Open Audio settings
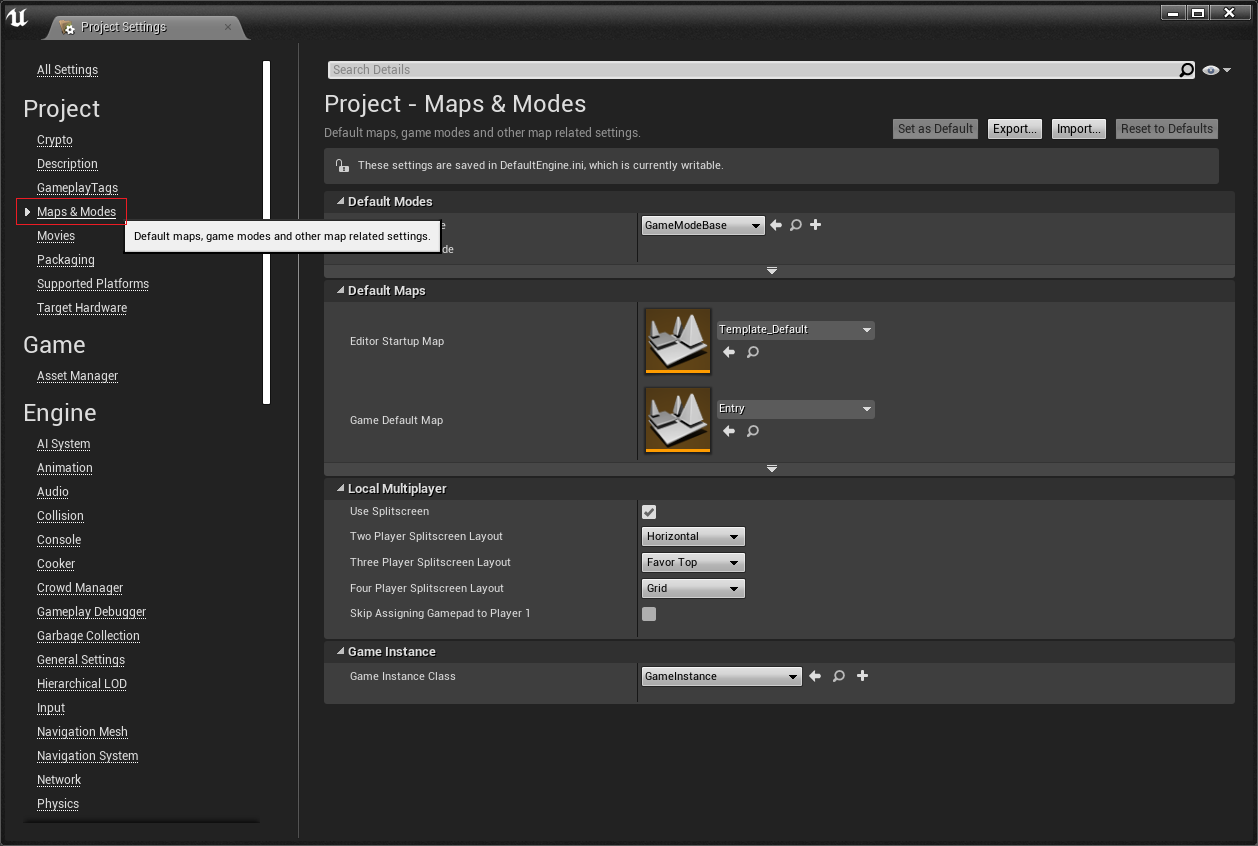 (53, 492)
